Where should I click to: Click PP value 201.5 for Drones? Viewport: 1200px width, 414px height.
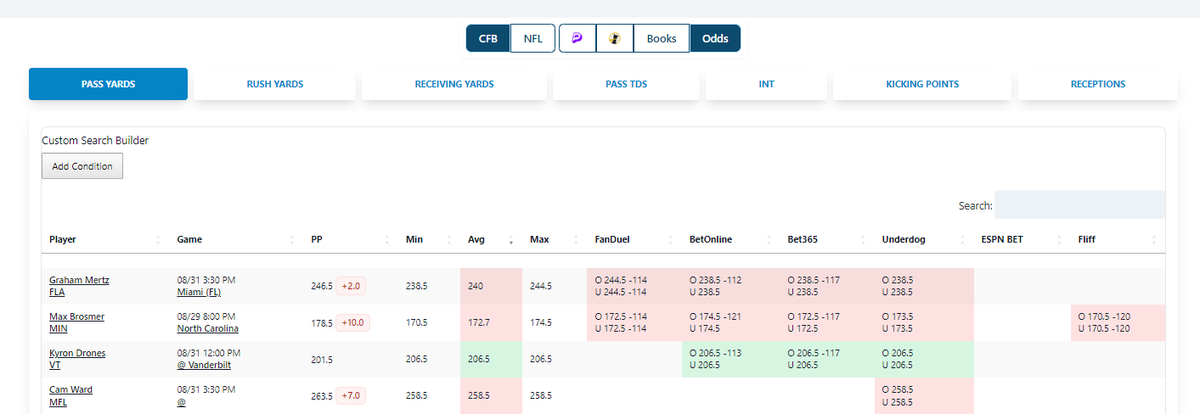click(324, 358)
